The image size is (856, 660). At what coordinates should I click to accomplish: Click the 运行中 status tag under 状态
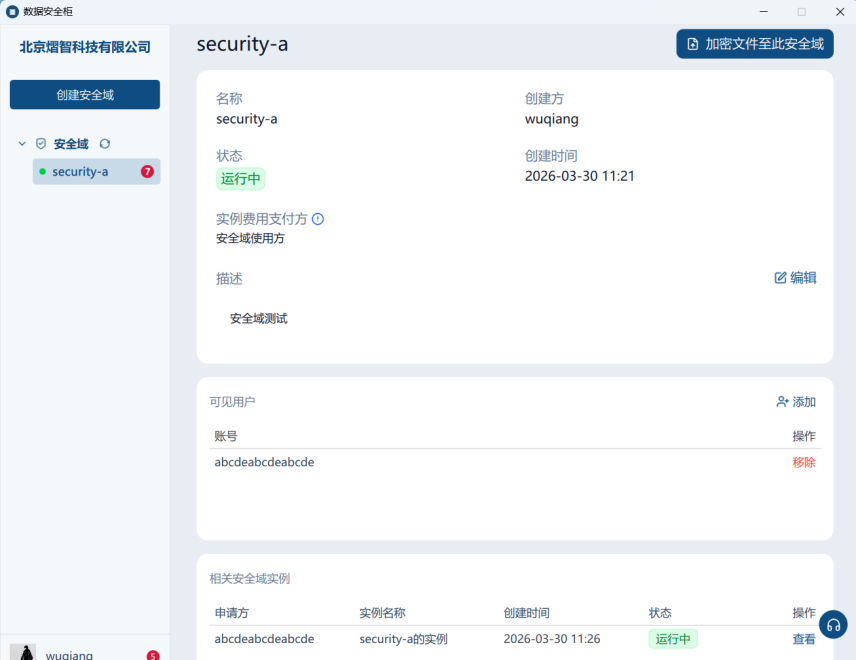coord(240,179)
